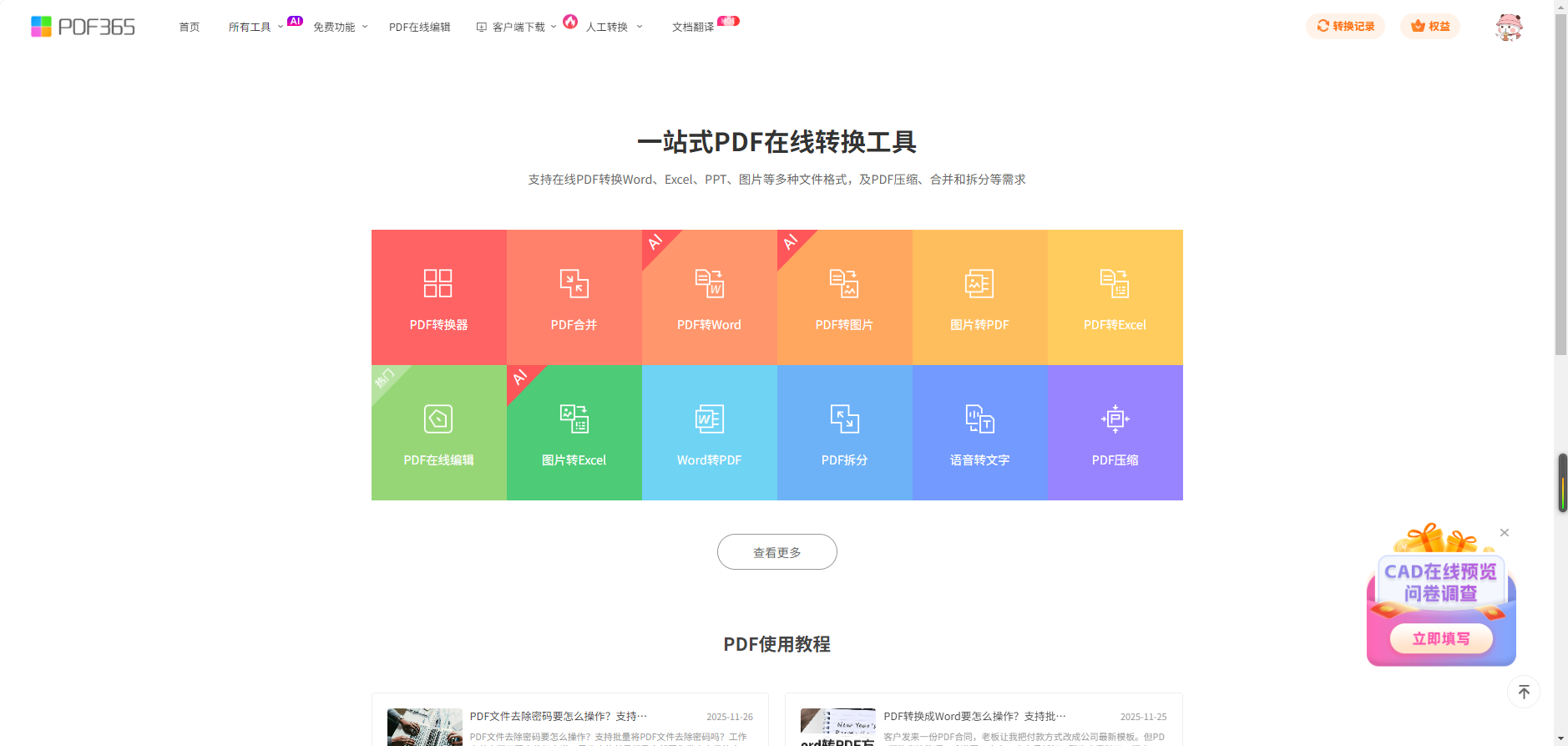Image resolution: width=1568 pixels, height=746 pixels.
Task: Expand the 所有工具 dropdown menu
Action: tap(255, 28)
